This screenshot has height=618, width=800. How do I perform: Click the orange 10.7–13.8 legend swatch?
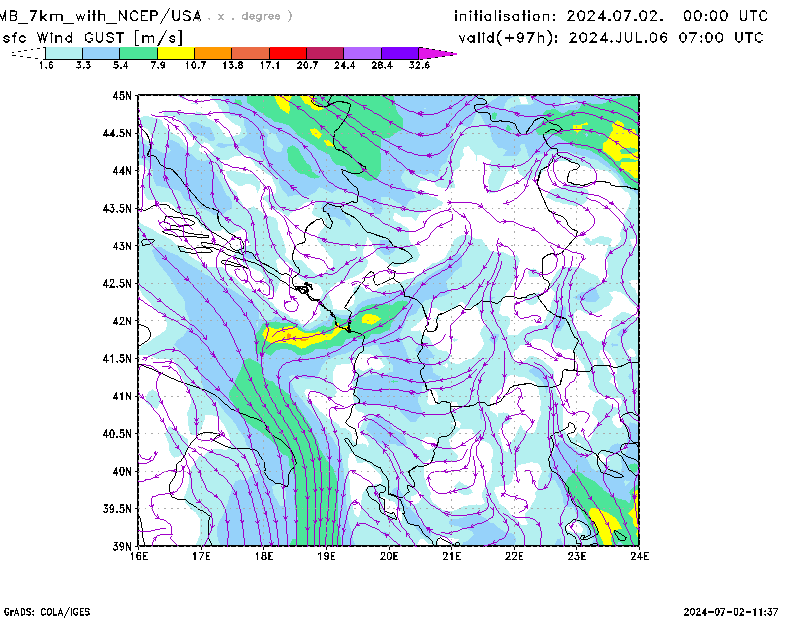coord(213,53)
